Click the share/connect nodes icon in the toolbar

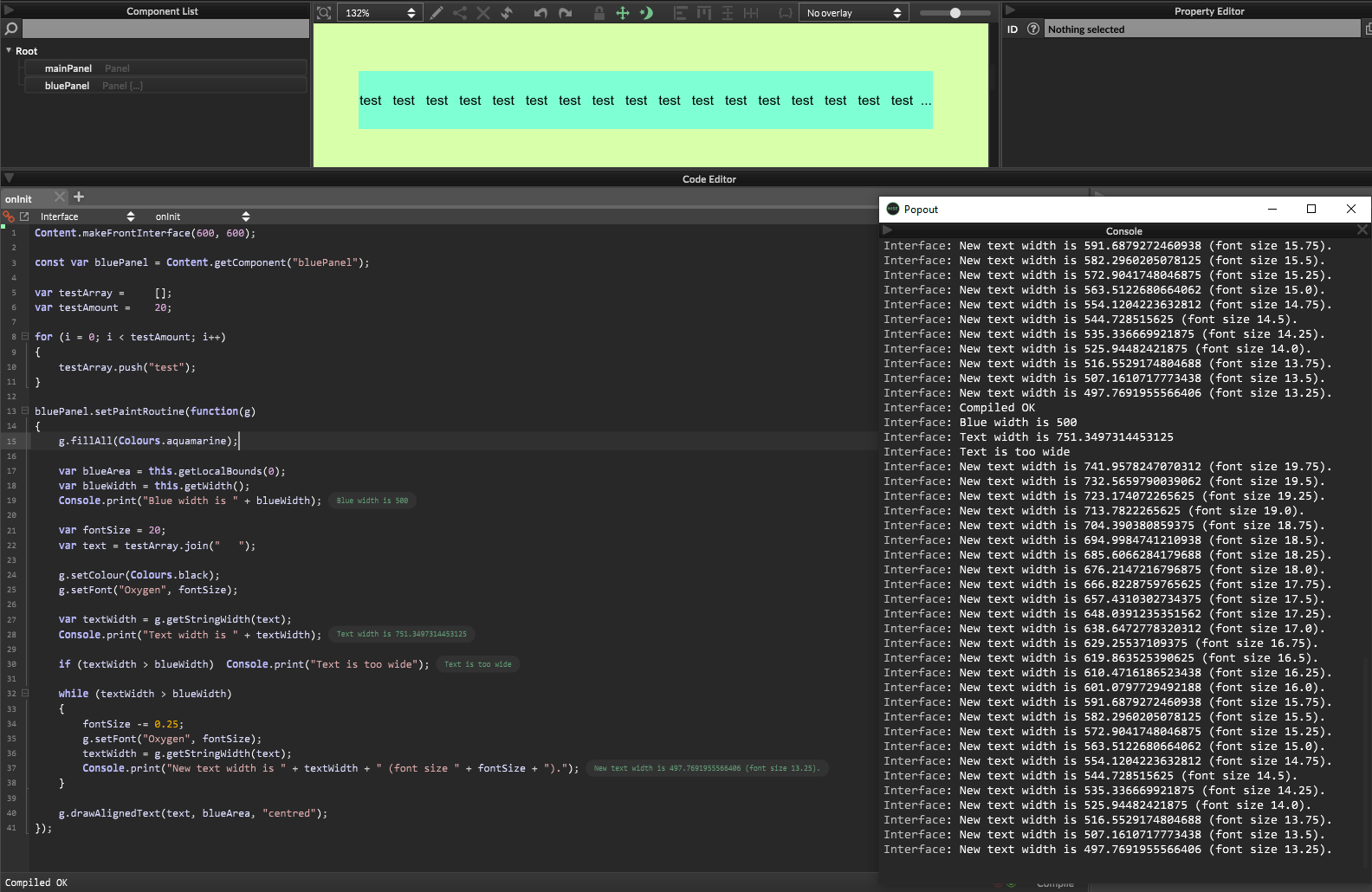tap(460, 13)
